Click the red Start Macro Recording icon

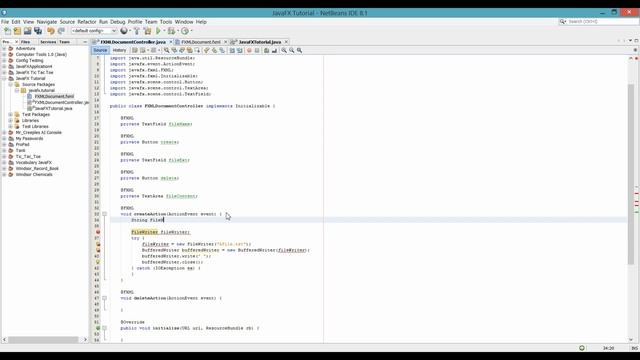click(249, 50)
